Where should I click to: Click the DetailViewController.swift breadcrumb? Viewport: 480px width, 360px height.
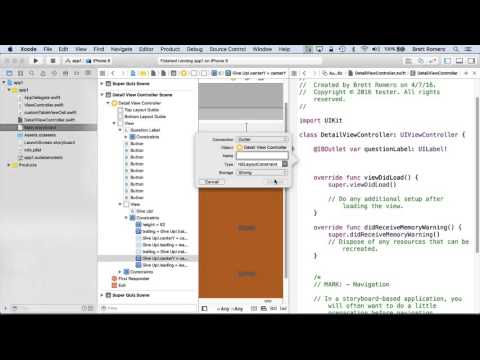378,73
